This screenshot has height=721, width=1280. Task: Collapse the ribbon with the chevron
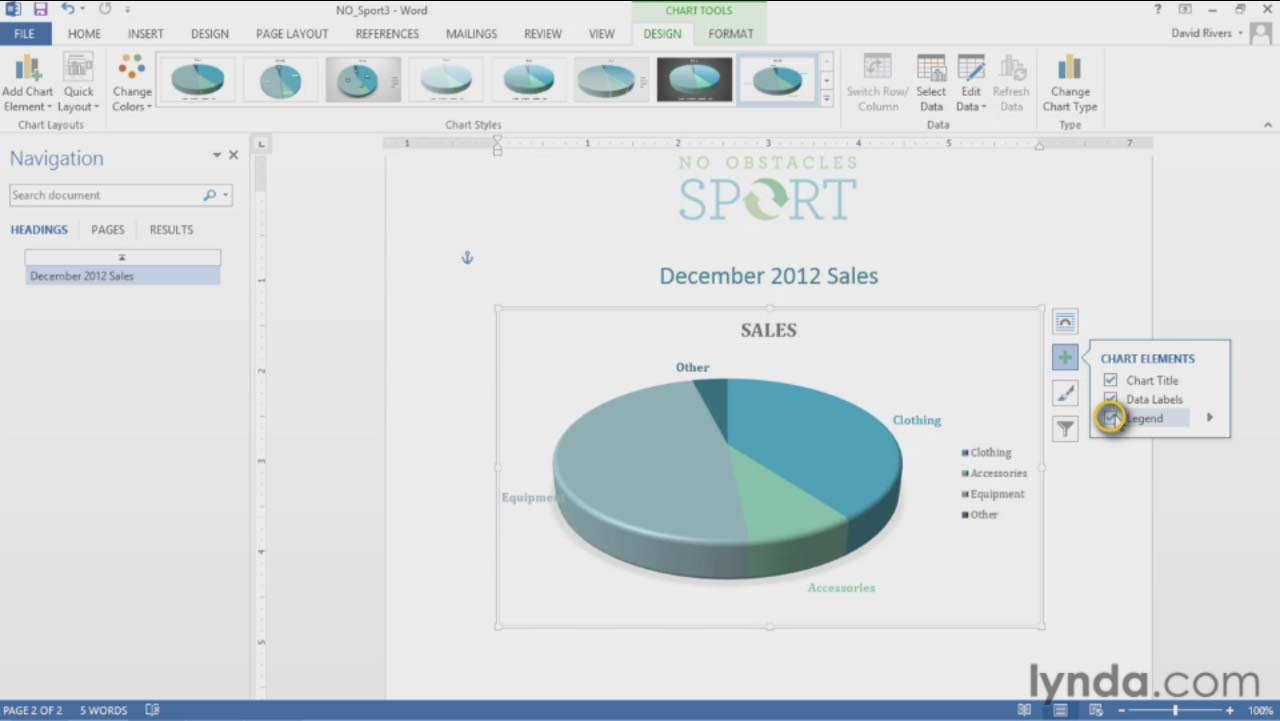(1268, 125)
